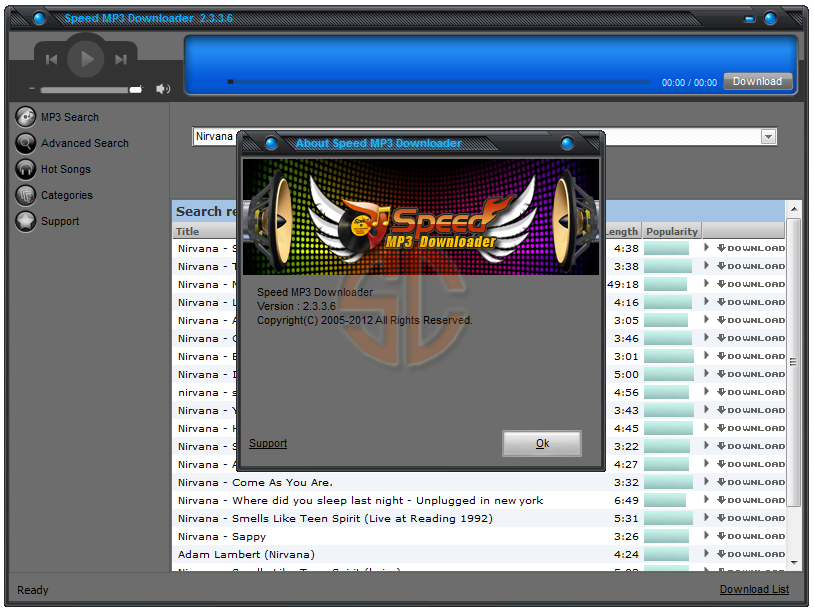Download the 4:38 length song
Viewport: 814px width, 613px height.
click(751, 248)
